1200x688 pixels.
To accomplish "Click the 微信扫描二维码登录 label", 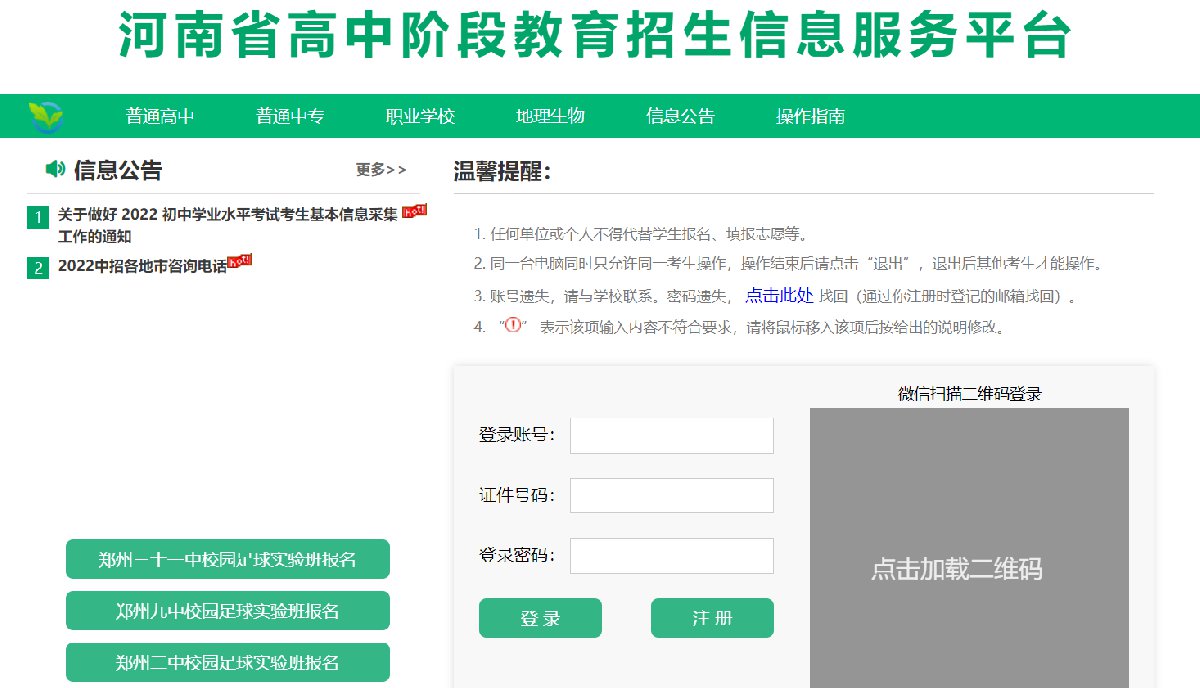I will (x=970, y=394).
